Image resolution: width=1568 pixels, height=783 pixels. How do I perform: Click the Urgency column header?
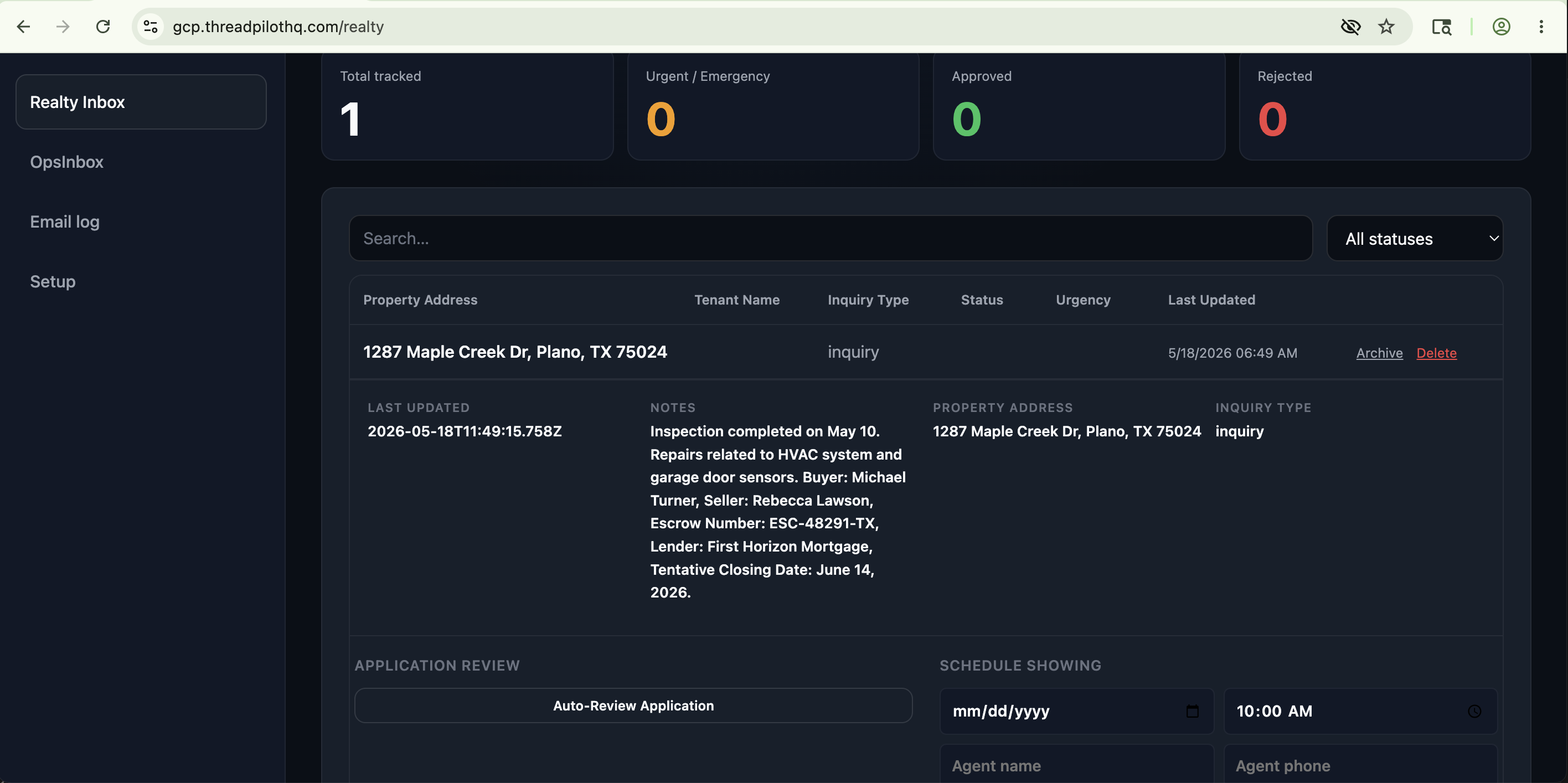coord(1083,300)
